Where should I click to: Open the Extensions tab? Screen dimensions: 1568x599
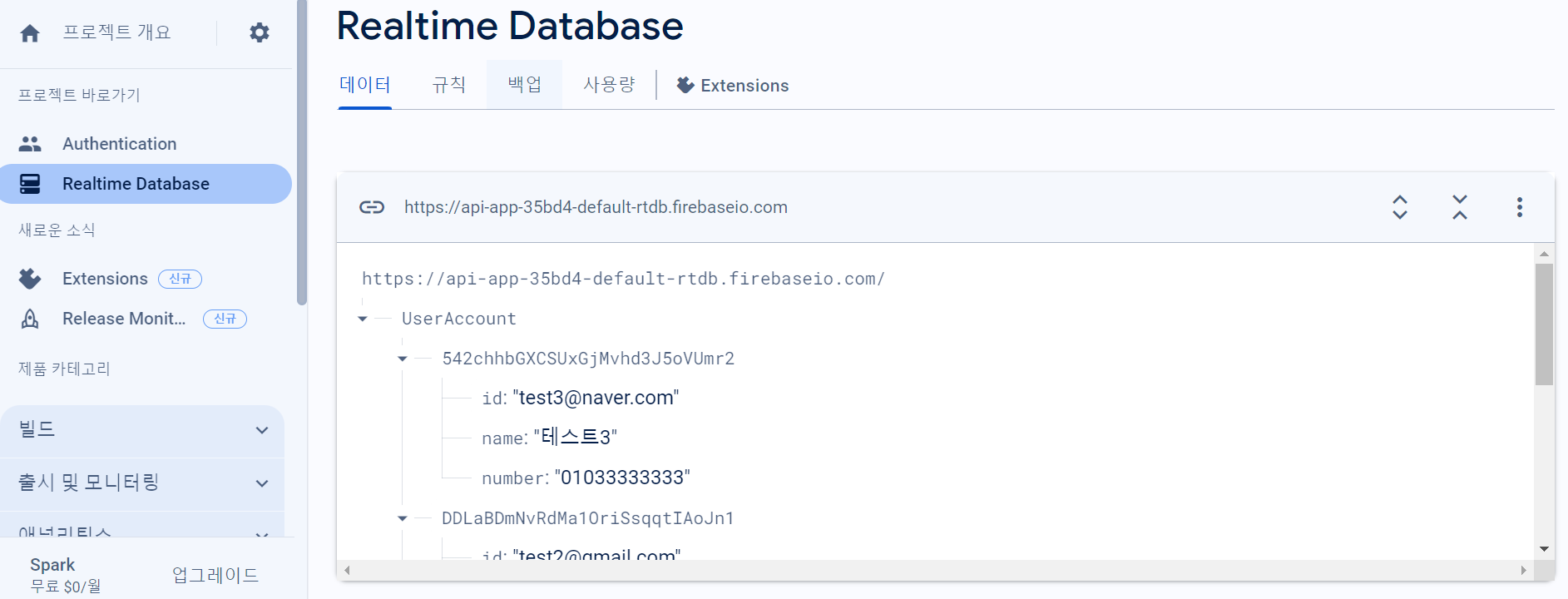(733, 85)
